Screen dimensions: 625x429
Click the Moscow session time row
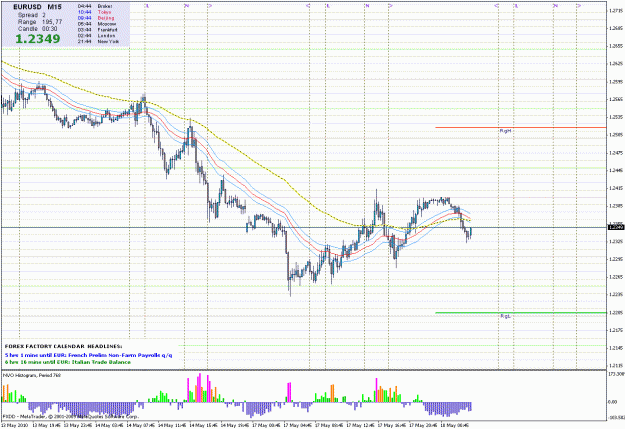click(97, 24)
